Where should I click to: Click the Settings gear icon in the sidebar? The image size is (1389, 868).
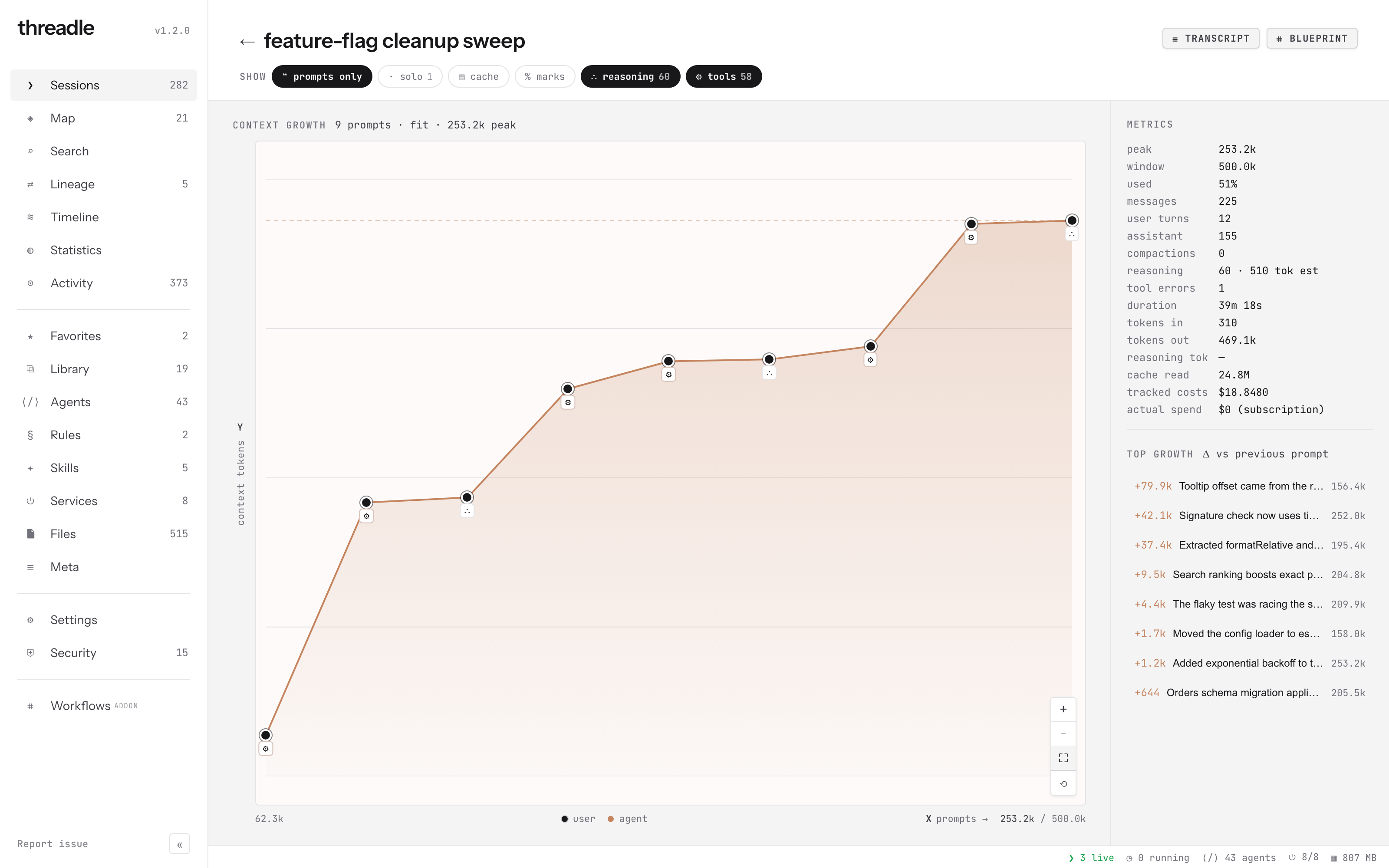point(30,620)
